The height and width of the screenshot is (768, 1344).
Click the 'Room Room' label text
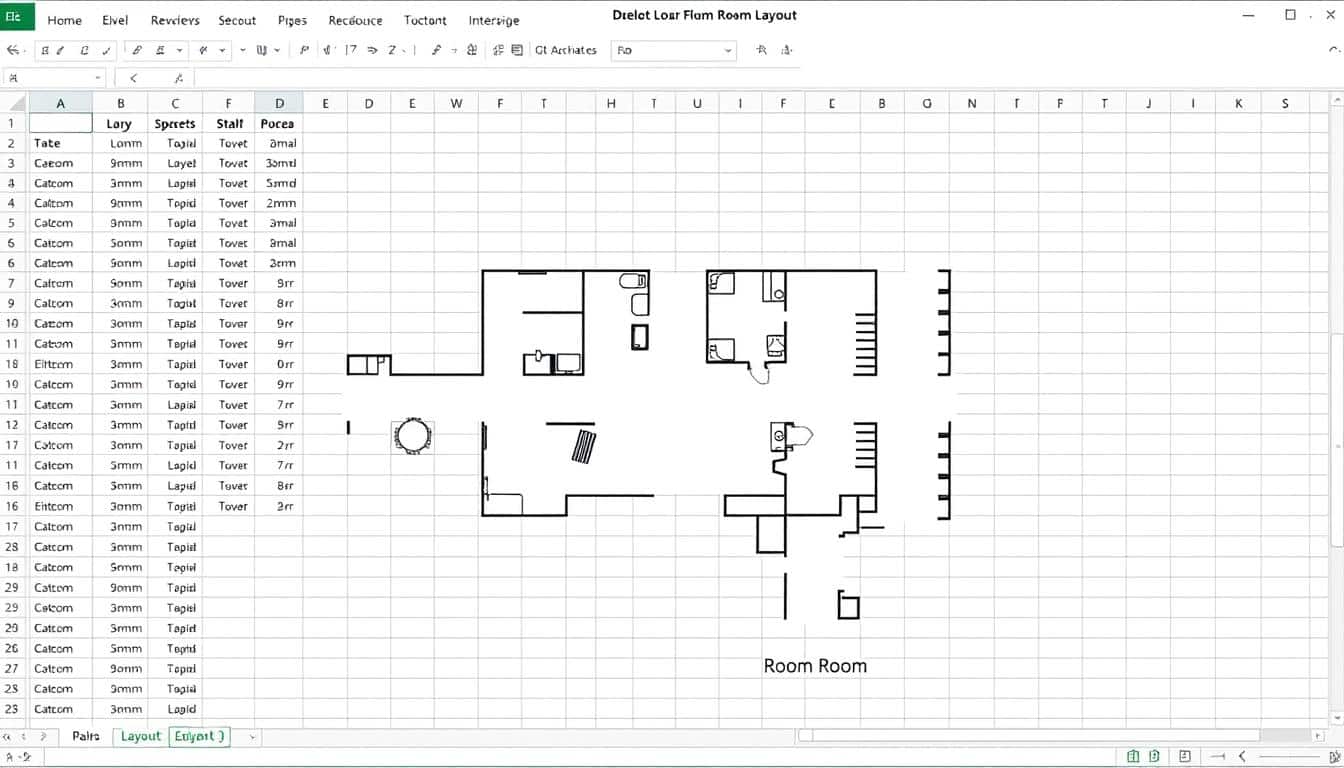[815, 666]
